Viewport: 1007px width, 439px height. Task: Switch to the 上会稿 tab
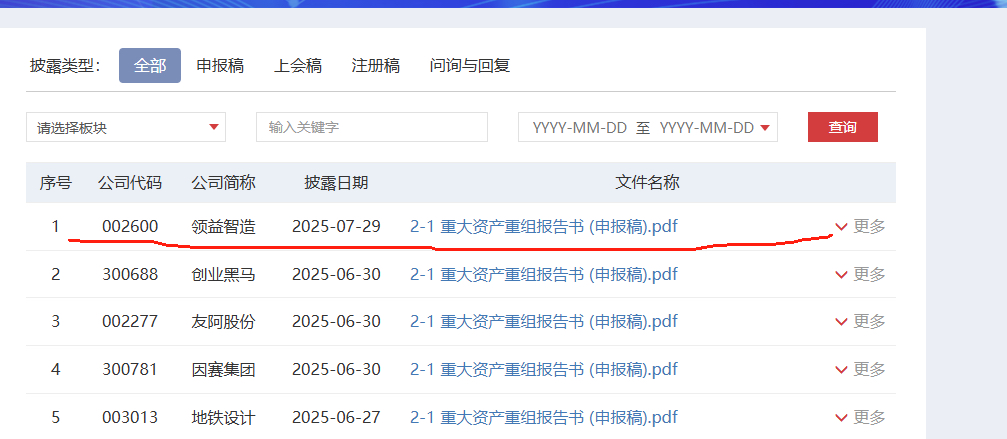pos(297,65)
